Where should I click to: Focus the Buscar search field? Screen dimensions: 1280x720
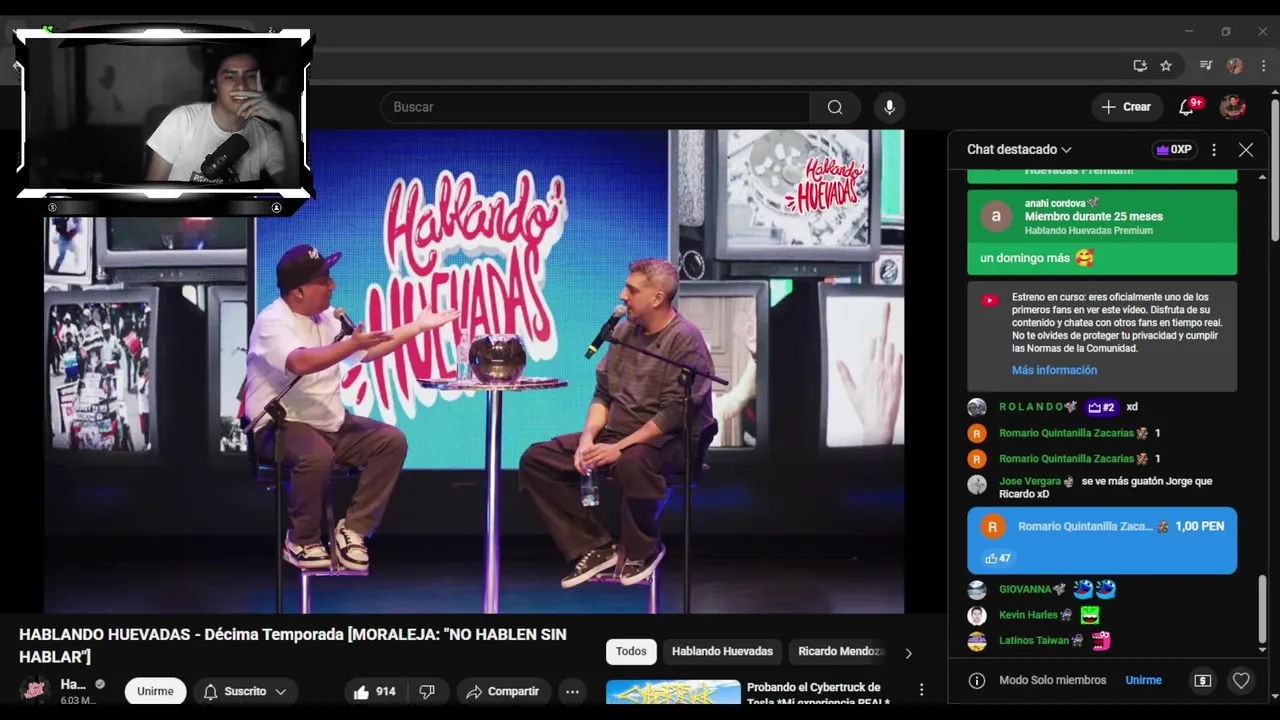[x=595, y=107]
